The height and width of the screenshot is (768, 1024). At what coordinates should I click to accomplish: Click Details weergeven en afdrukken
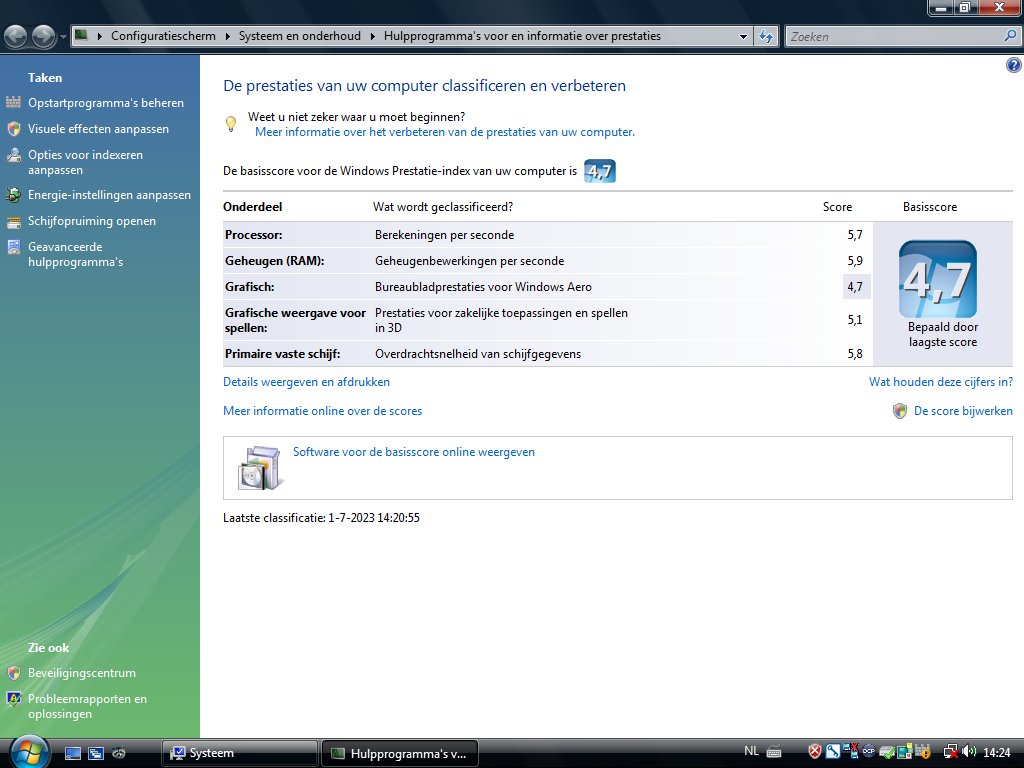click(306, 382)
